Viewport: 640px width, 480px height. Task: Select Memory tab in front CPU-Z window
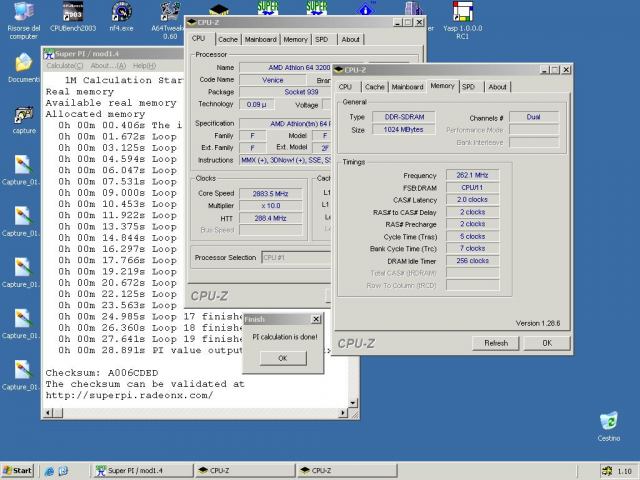(x=442, y=86)
